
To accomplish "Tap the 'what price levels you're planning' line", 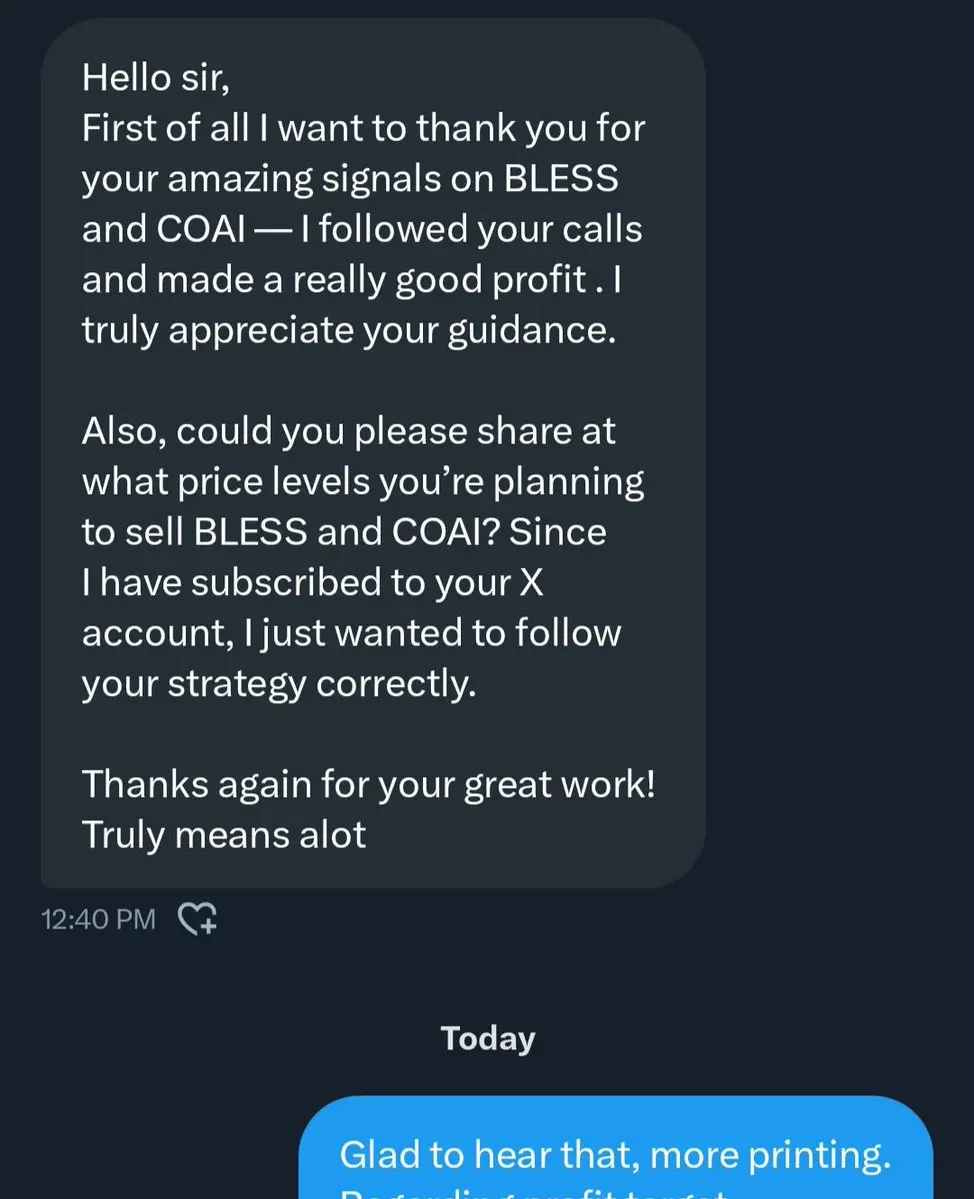I will click(x=363, y=482).
